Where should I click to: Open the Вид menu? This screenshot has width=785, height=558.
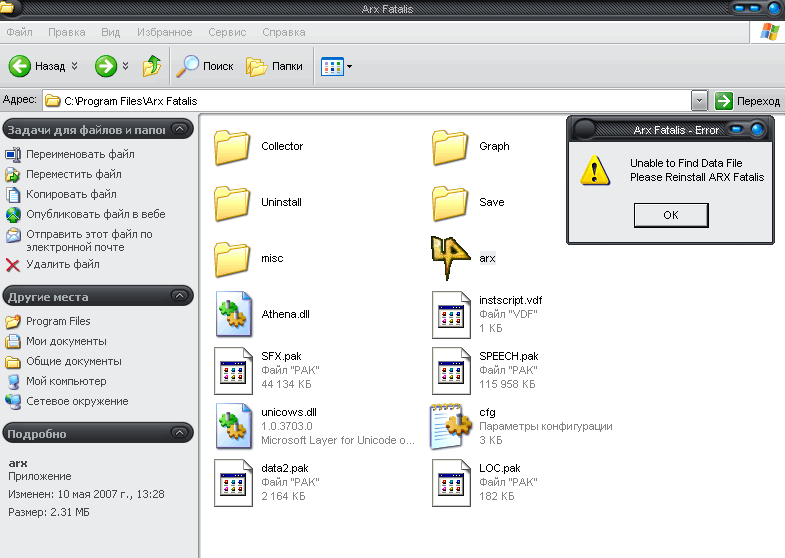coord(111,32)
